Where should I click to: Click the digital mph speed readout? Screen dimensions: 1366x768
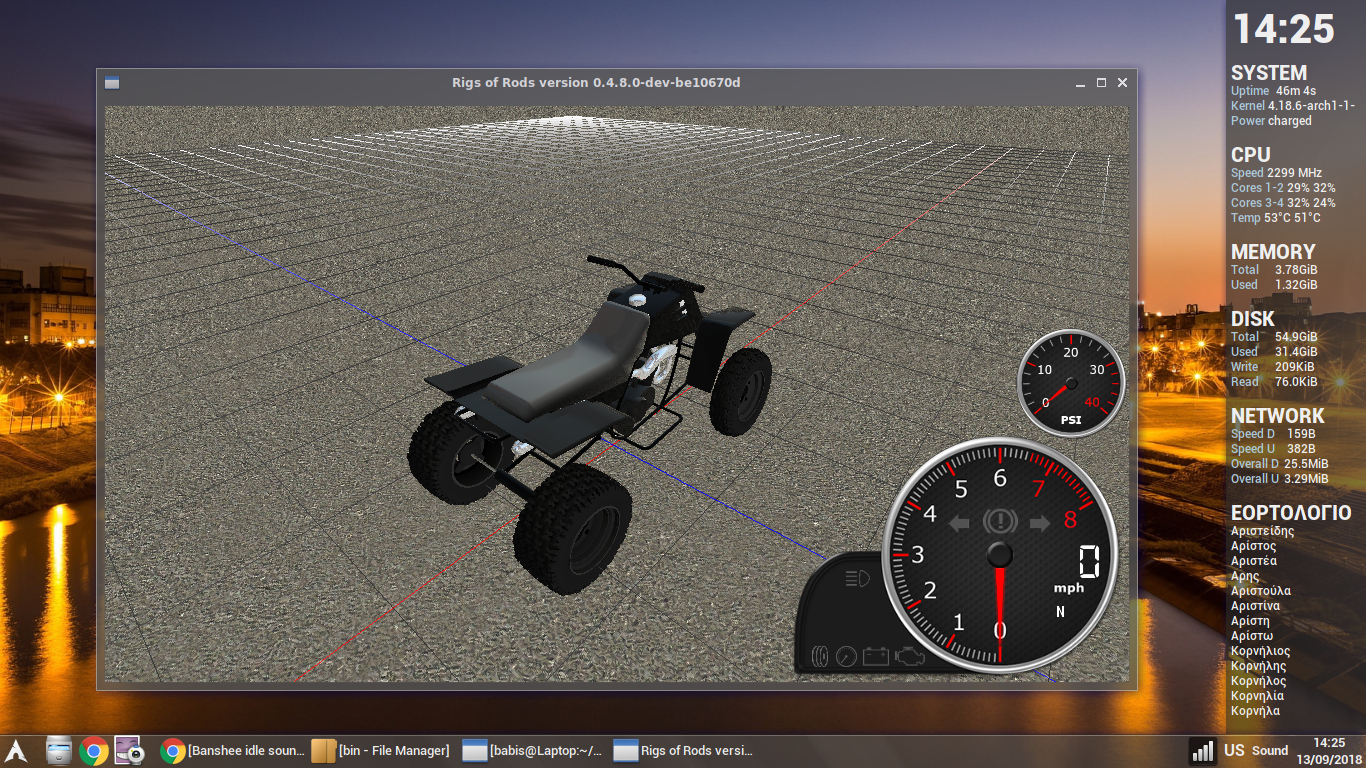[x=1088, y=562]
